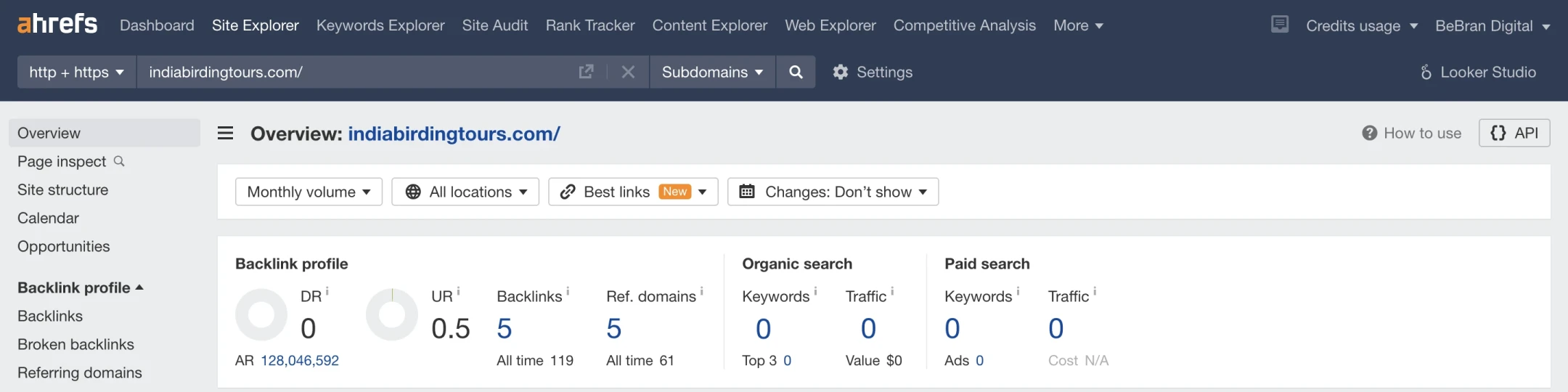Click the Organic Keywords value 0
This screenshot has width=1568, height=392.
(763, 329)
